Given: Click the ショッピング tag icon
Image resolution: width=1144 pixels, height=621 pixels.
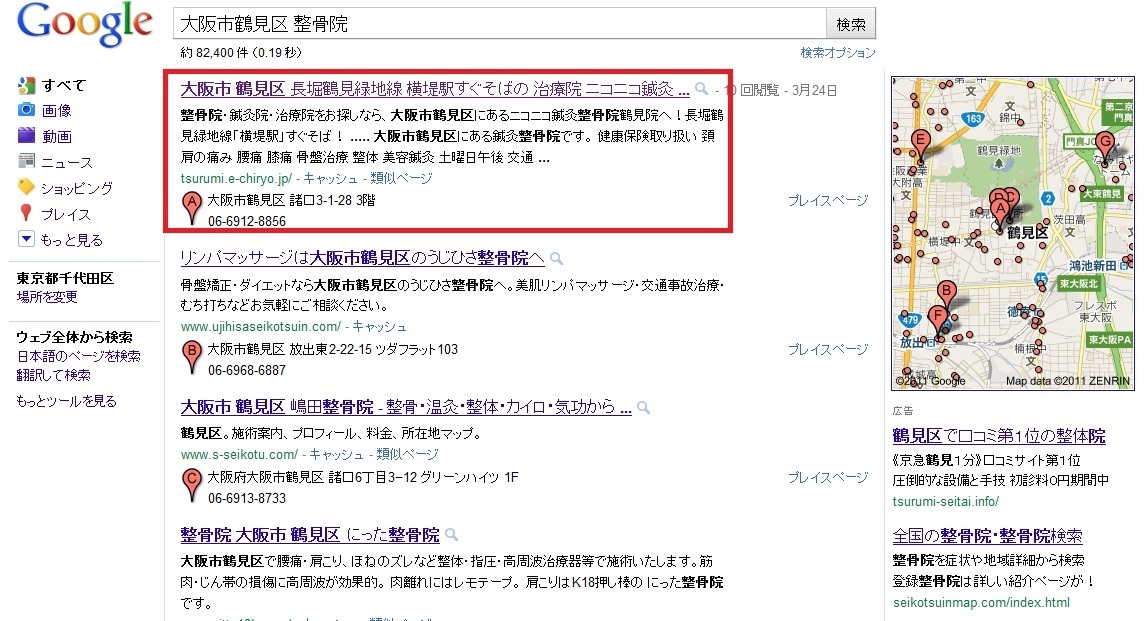Looking at the screenshot, I should coord(26,187).
